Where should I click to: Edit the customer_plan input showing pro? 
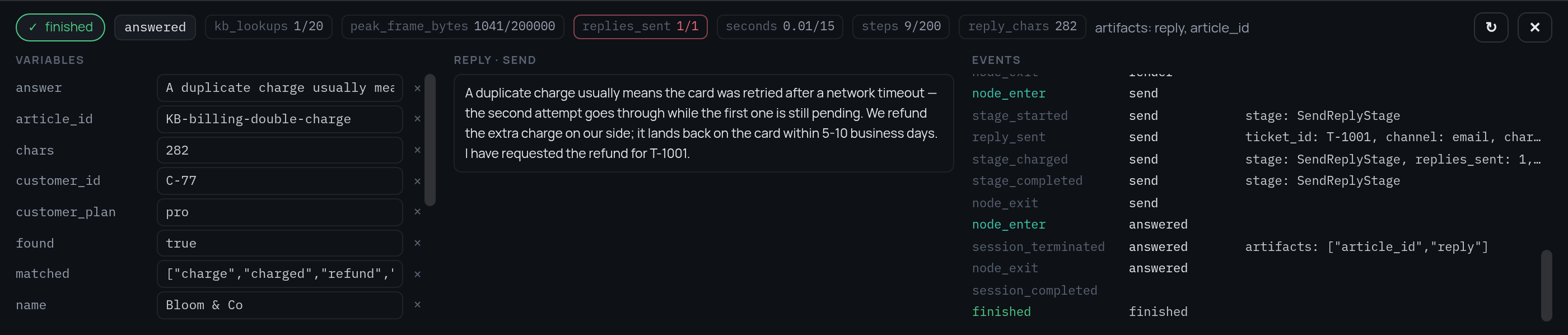280,212
